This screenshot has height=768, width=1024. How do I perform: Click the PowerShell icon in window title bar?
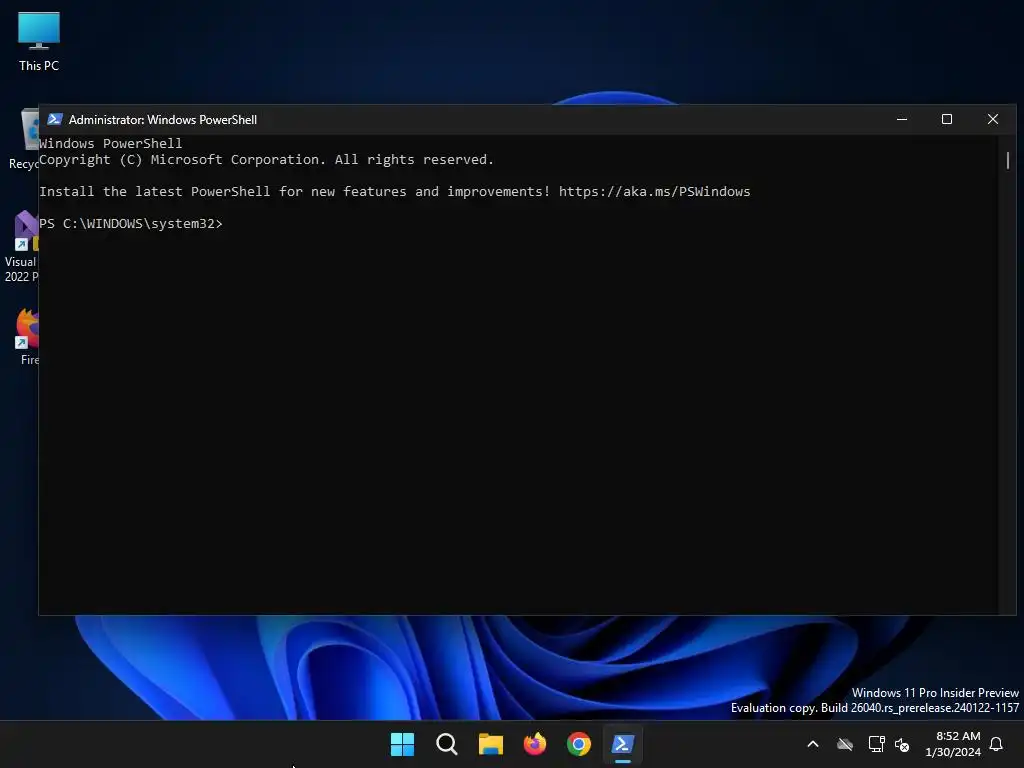[x=55, y=119]
